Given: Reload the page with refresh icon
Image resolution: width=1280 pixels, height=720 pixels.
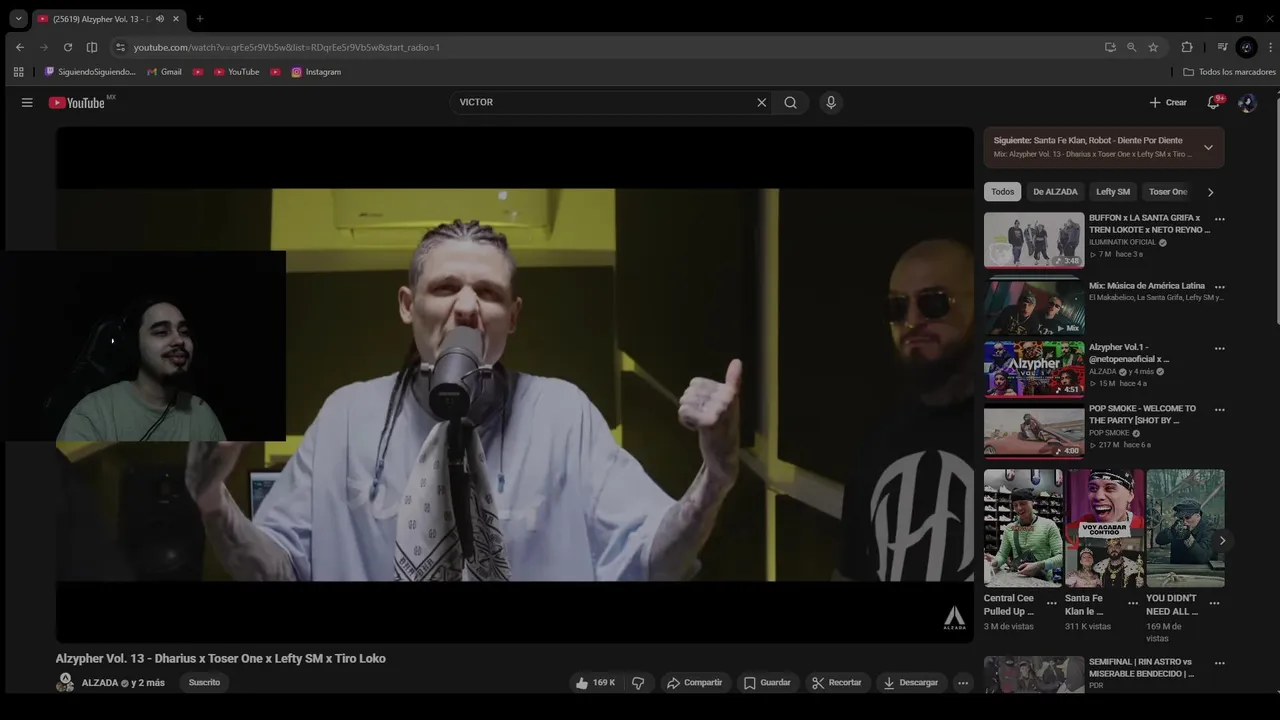Looking at the screenshot, I should pyautogui.click(x=68, y=47).
